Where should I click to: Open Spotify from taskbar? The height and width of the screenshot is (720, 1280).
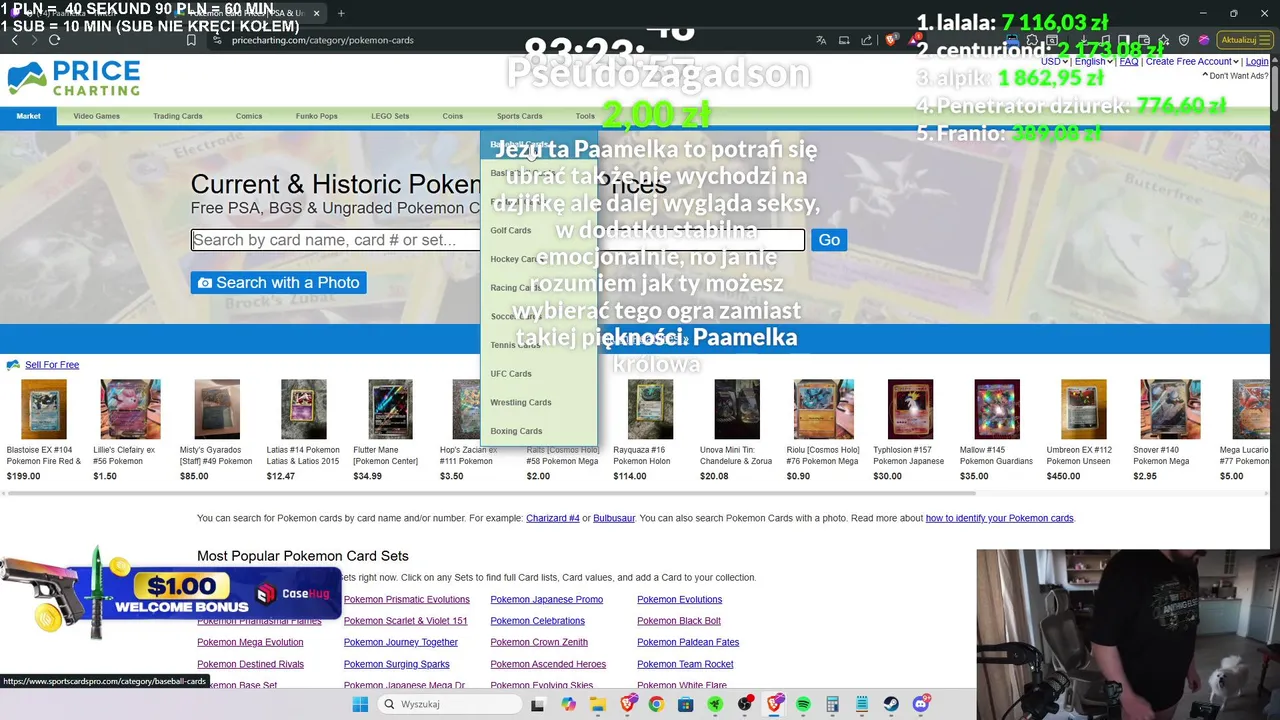point(803,704)
